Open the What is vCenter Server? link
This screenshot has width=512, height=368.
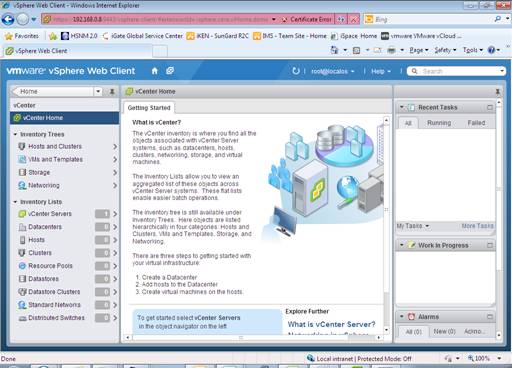point(331,324)
